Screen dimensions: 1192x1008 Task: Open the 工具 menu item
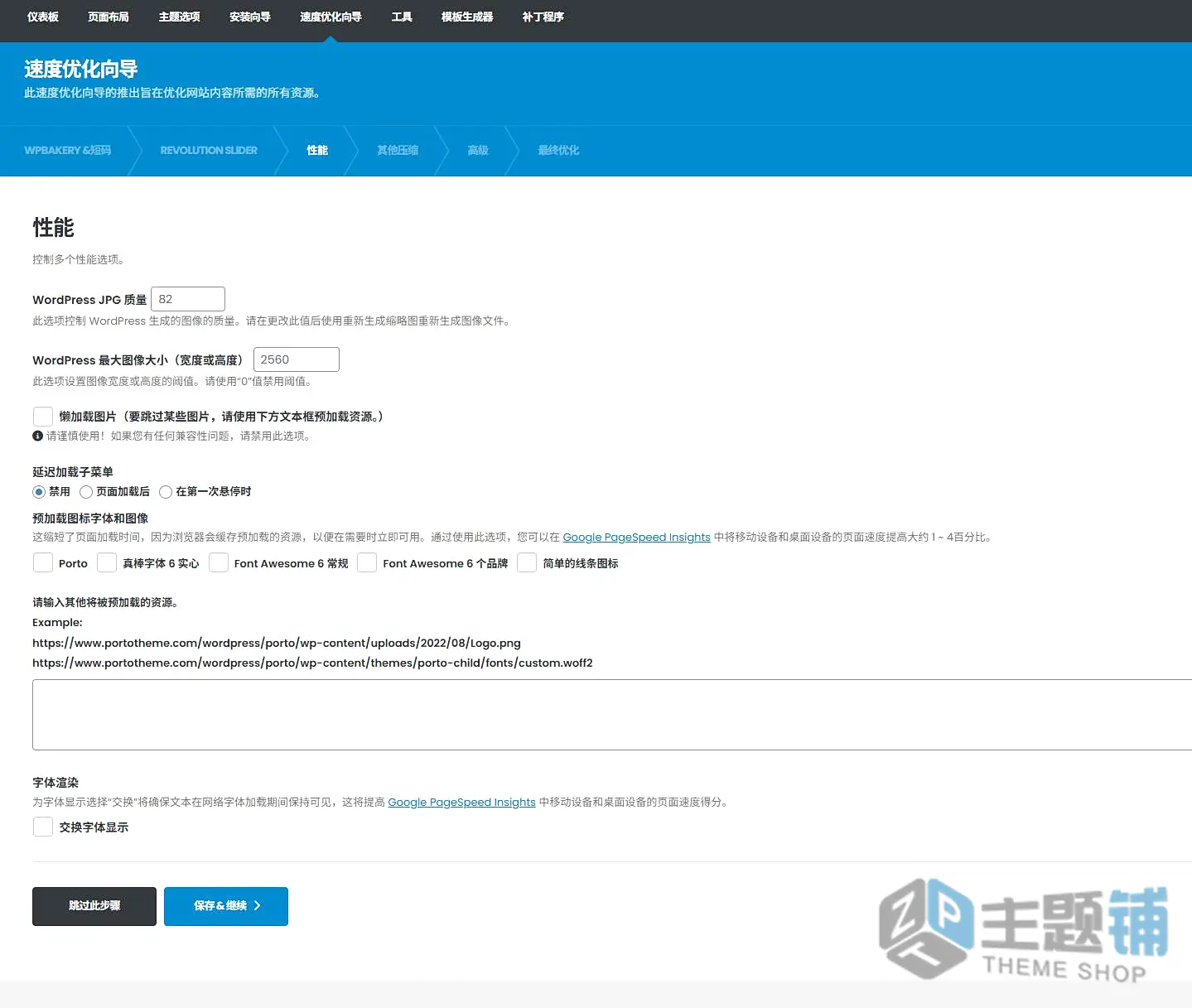[x=402, y=17]
